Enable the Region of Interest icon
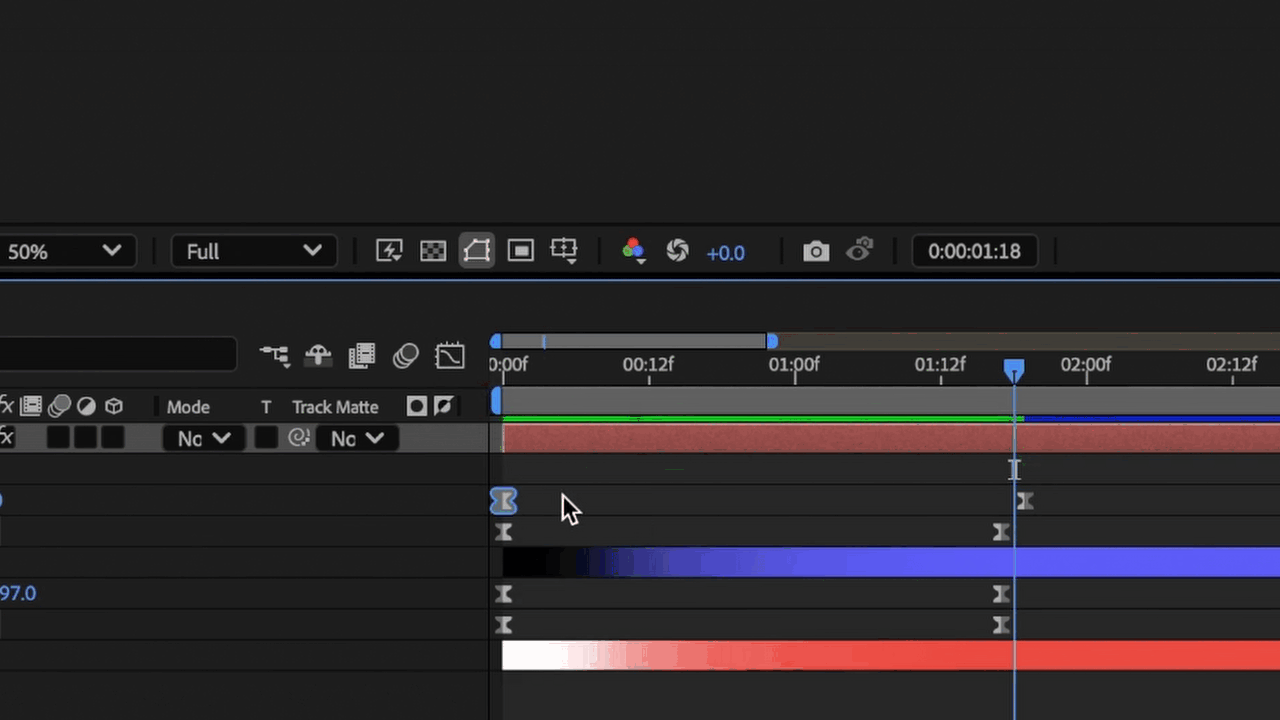 click(x=521, y=251)
